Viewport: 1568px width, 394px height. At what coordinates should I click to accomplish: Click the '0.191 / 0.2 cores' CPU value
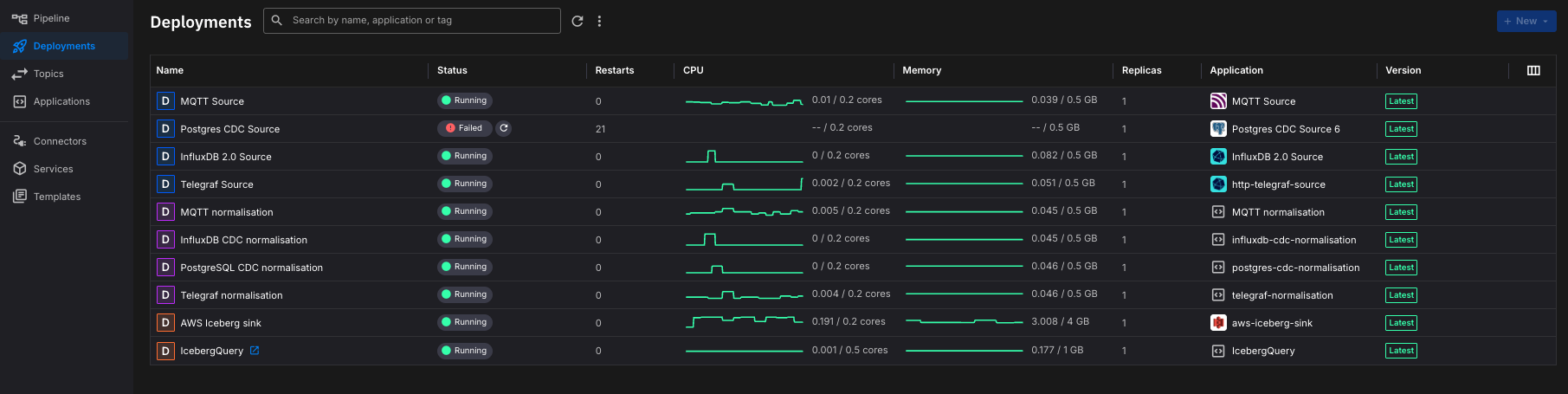point(849,321)
